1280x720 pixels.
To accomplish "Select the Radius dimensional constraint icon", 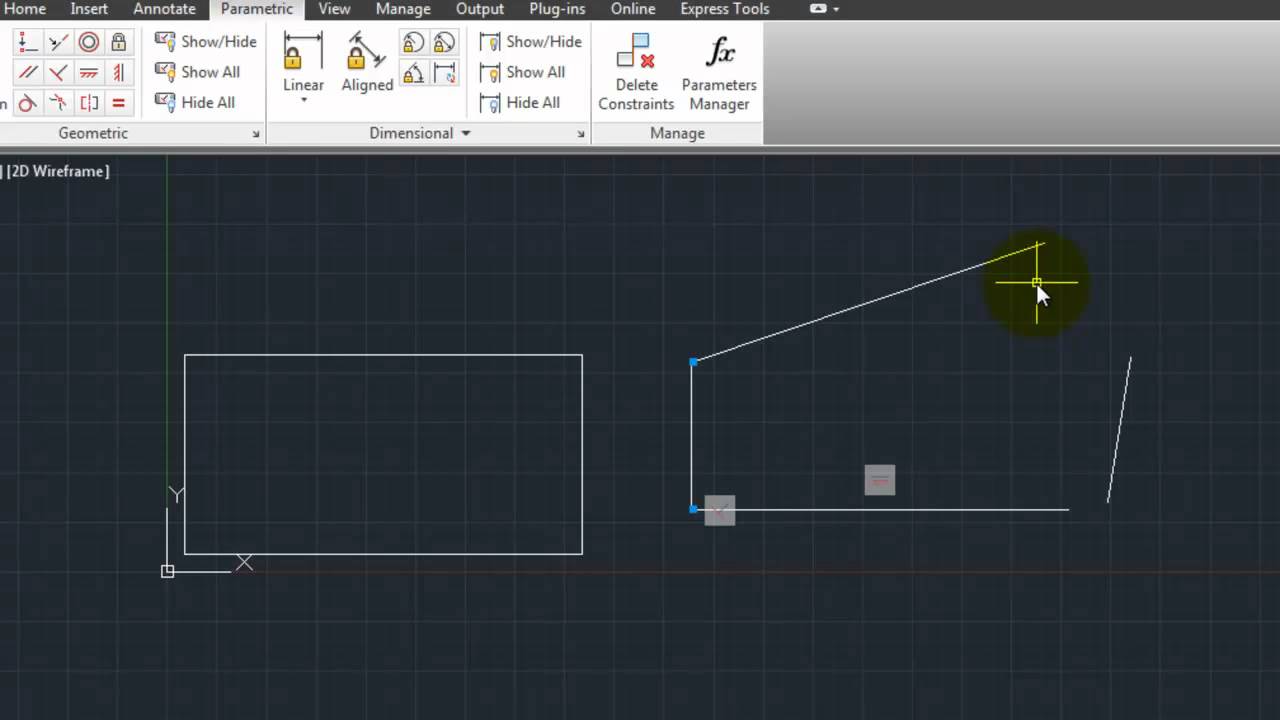I will pyautogui.click(x=413, y=42).
